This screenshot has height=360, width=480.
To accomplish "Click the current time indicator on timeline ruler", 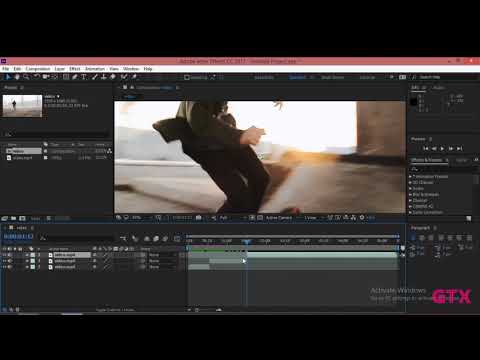I will coord(247,241).
